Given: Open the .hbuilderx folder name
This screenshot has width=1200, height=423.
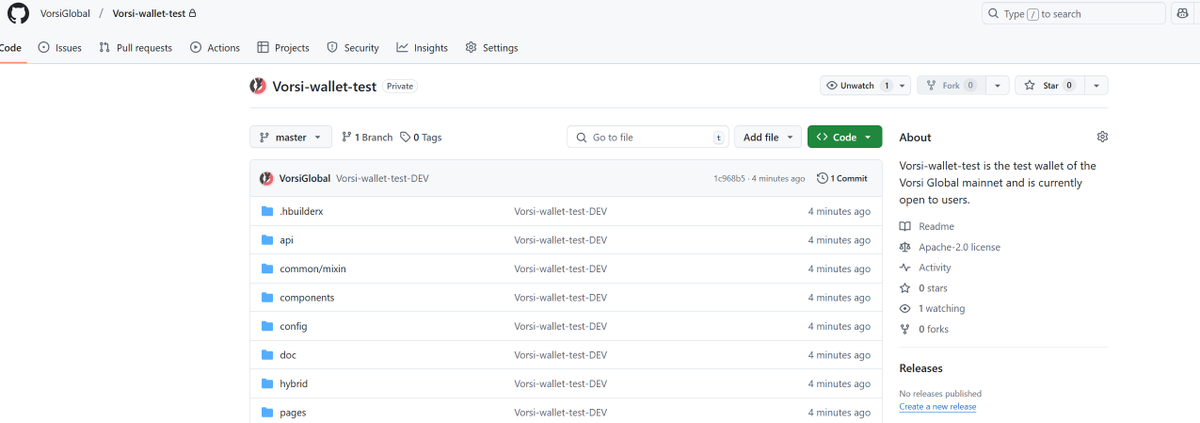Looking at the screenshot, I should [x=301, y=212].
